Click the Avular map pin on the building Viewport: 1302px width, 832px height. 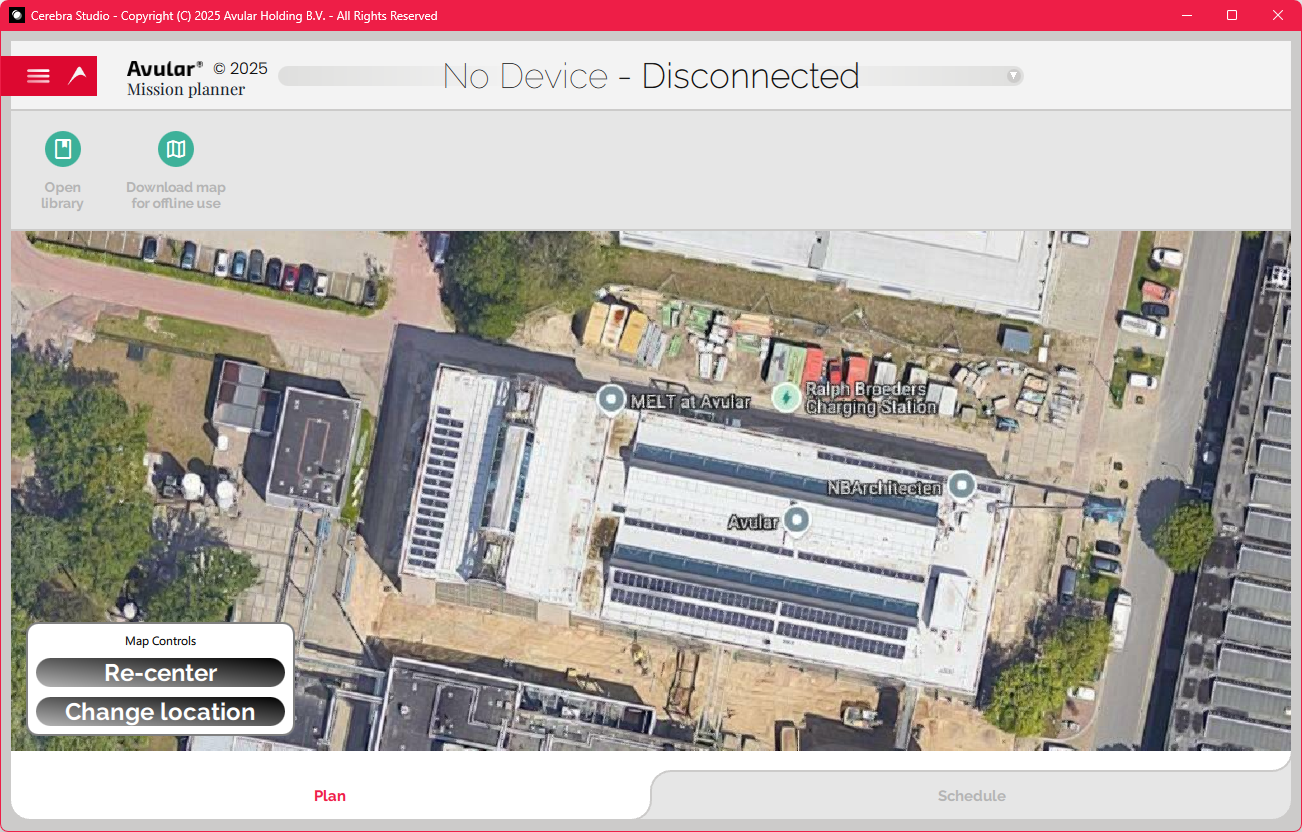pos(796,520)
